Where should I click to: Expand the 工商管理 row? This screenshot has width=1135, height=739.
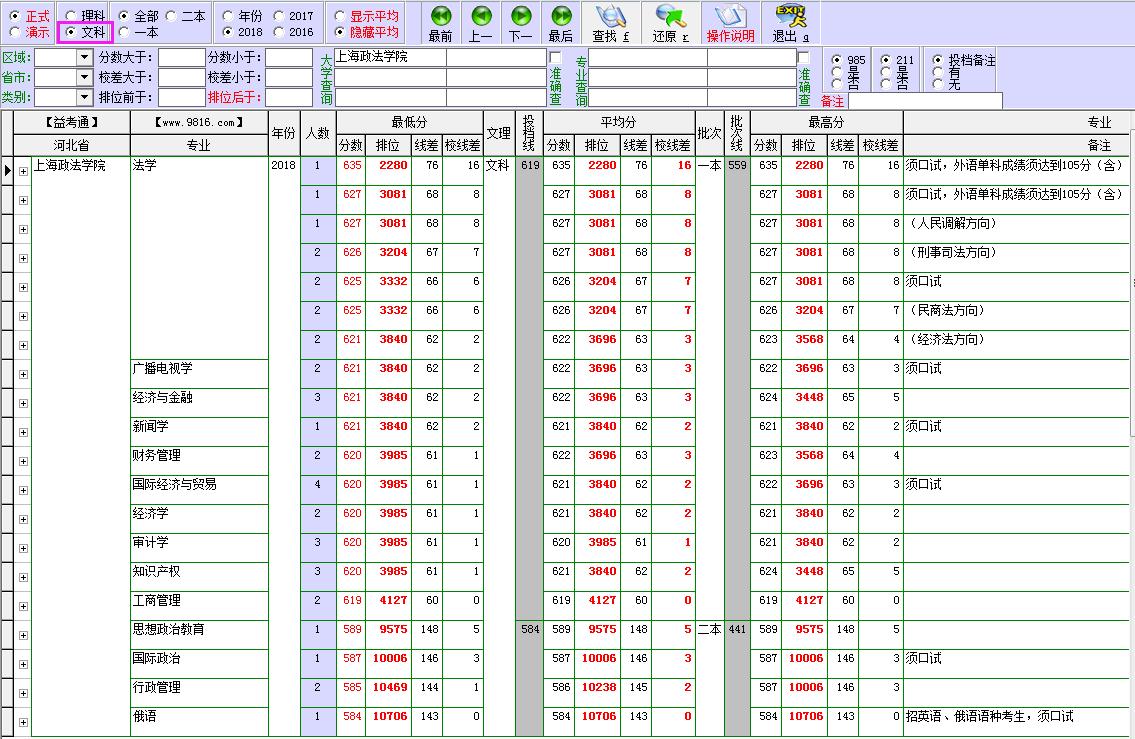[23, 606]
